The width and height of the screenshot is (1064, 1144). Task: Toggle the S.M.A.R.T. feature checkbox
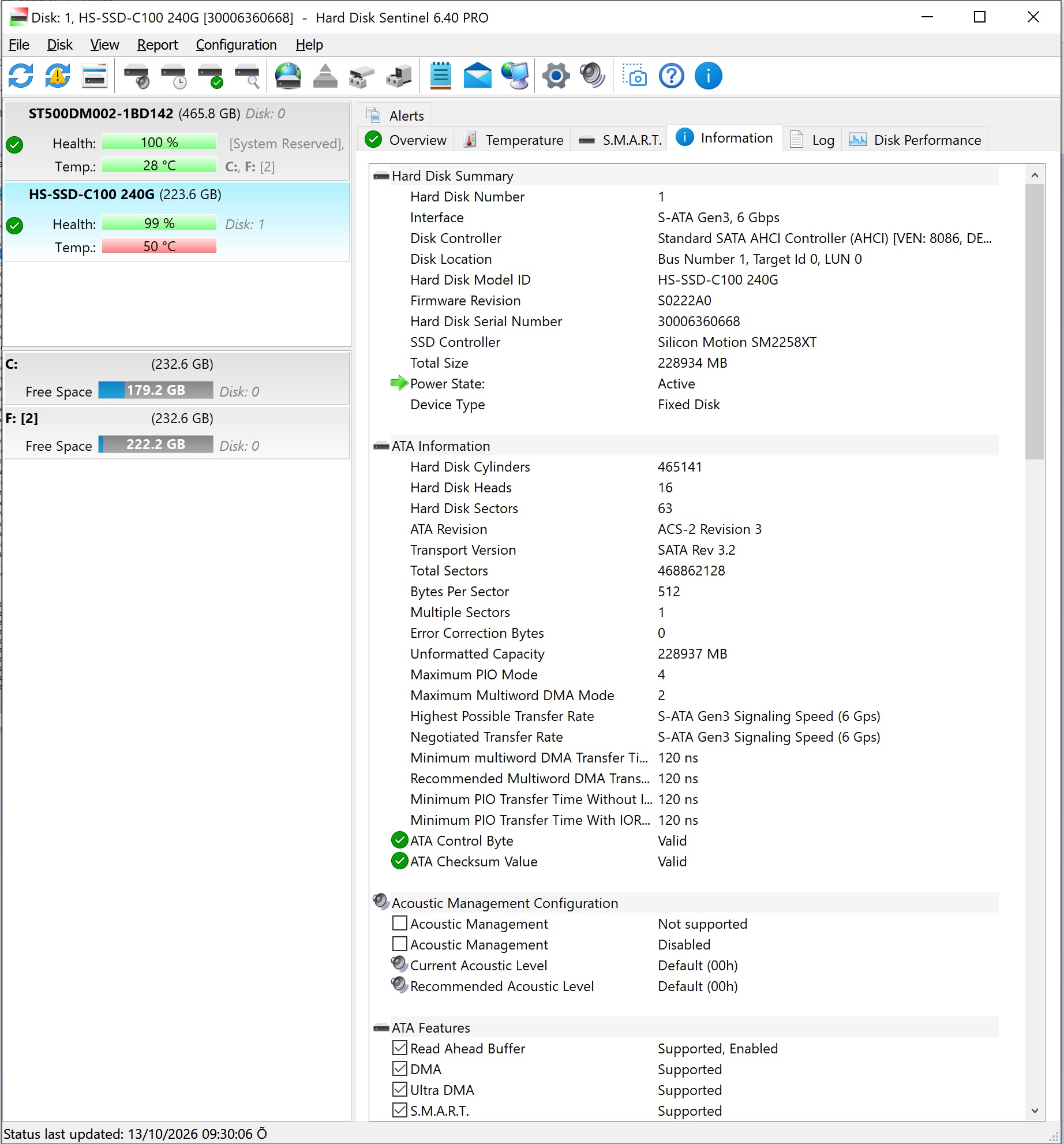(x=400, y=1110)
